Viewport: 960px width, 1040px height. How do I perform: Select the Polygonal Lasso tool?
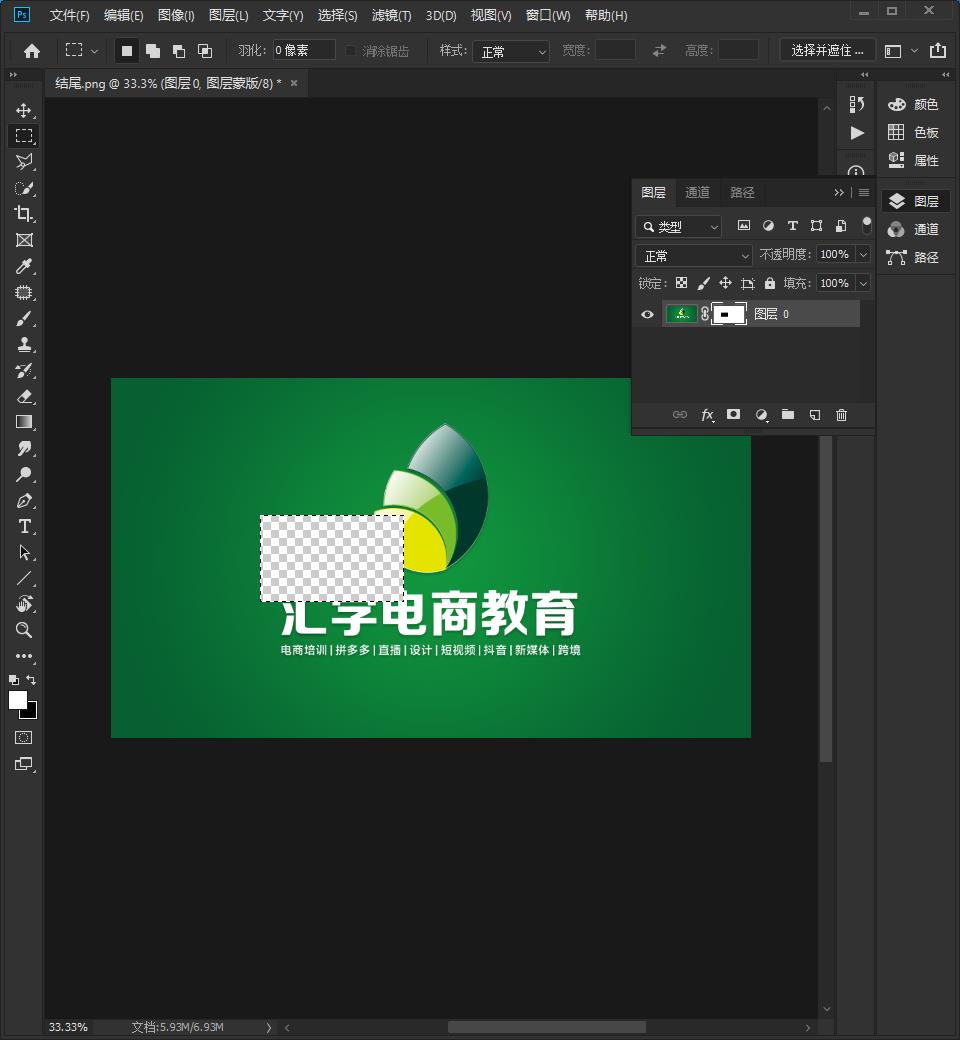pyautogui.click(x=24, y=162)
